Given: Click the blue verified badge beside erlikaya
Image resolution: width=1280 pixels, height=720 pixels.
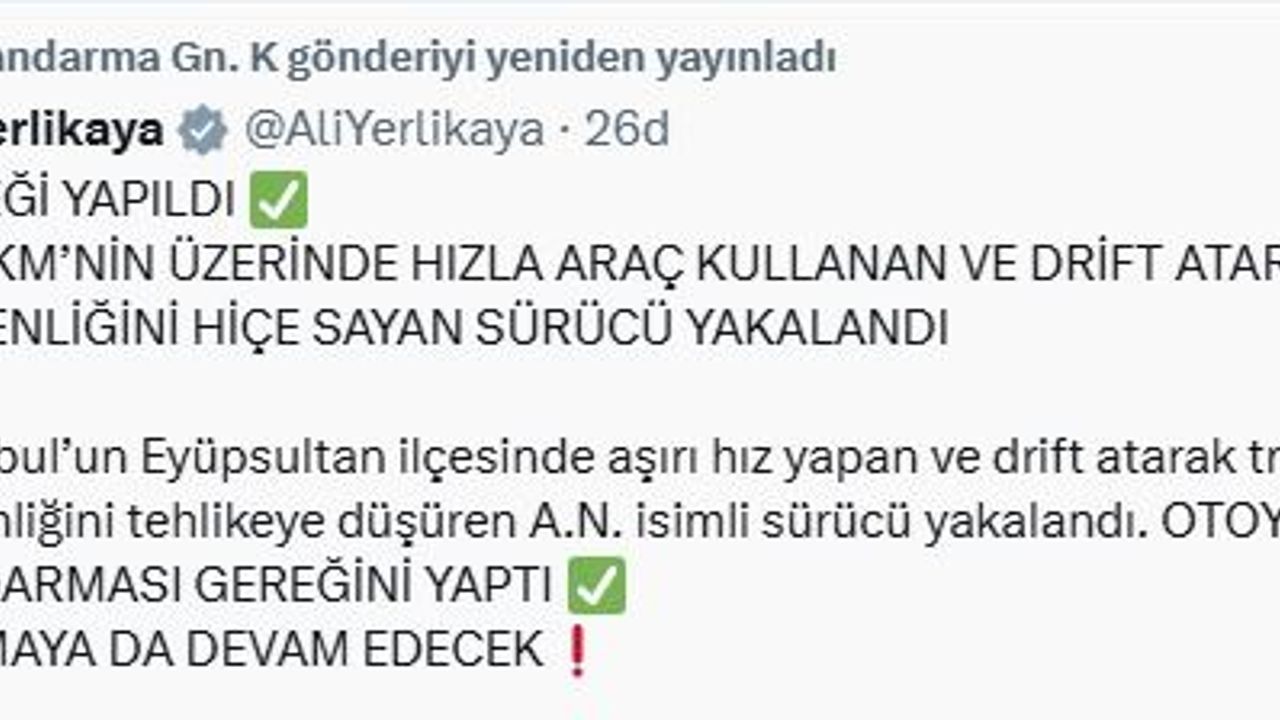Looking at the screenshot, I should (204, 130).
